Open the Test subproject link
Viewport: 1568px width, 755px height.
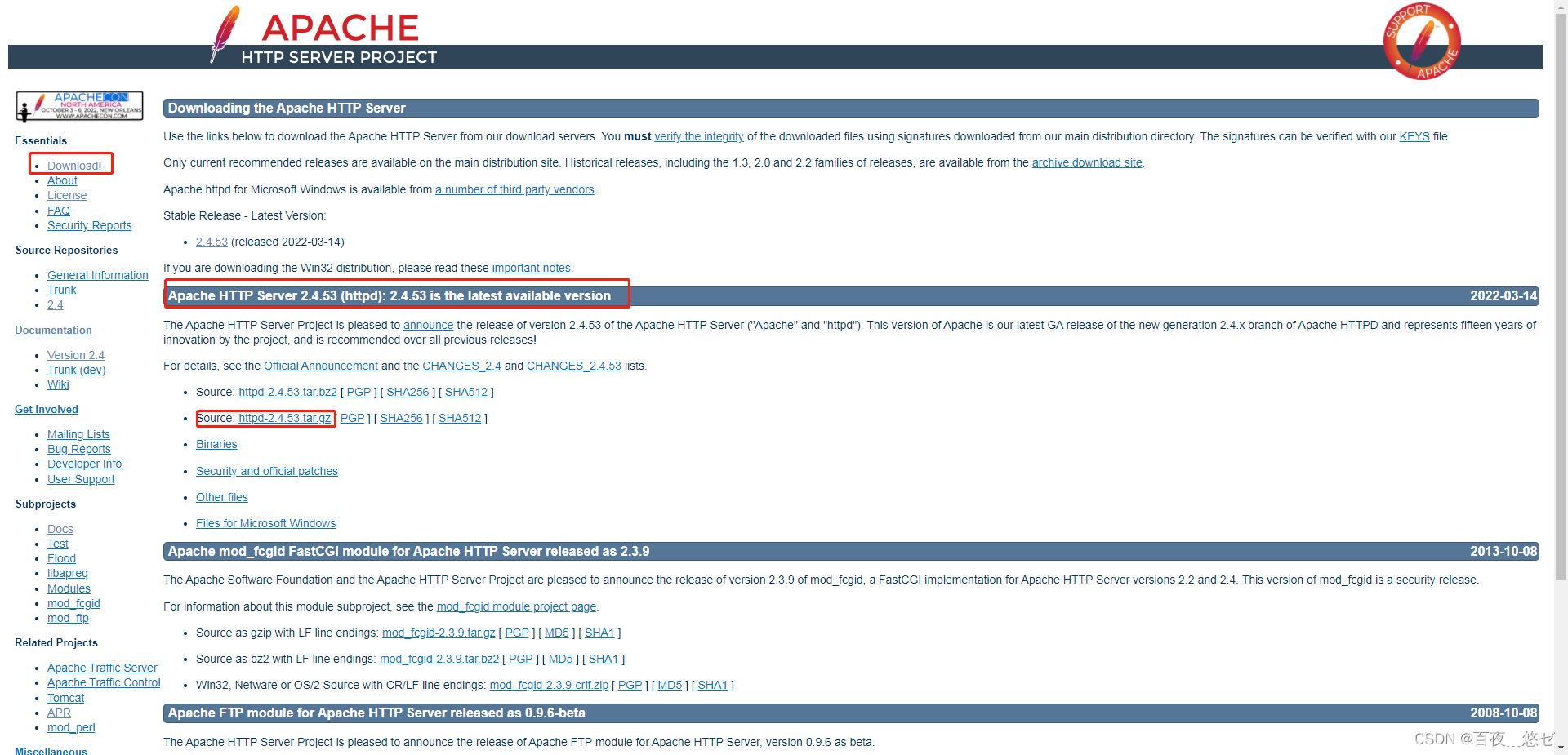58,544
